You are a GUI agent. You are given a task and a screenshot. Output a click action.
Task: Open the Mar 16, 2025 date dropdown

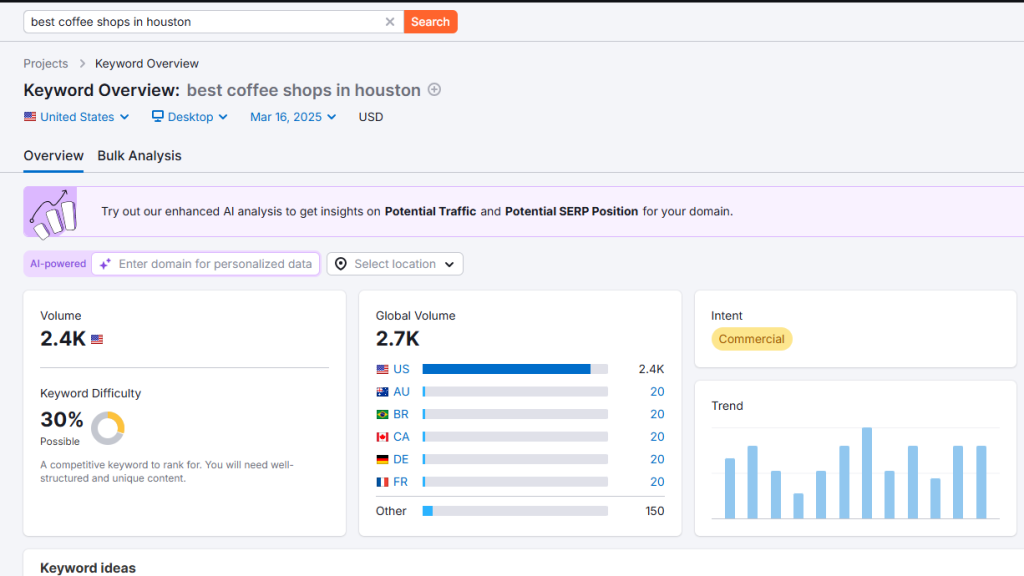click(295, 117)
